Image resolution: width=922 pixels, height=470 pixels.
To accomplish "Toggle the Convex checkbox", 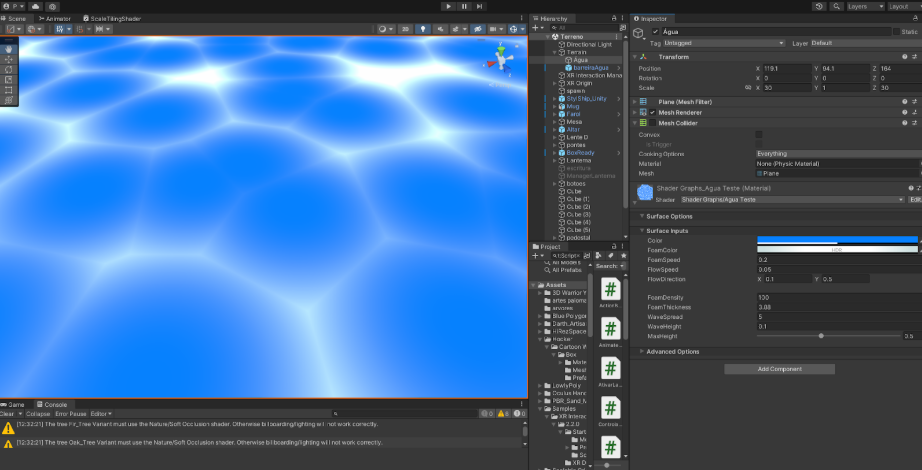I will [x=759, y=134].
